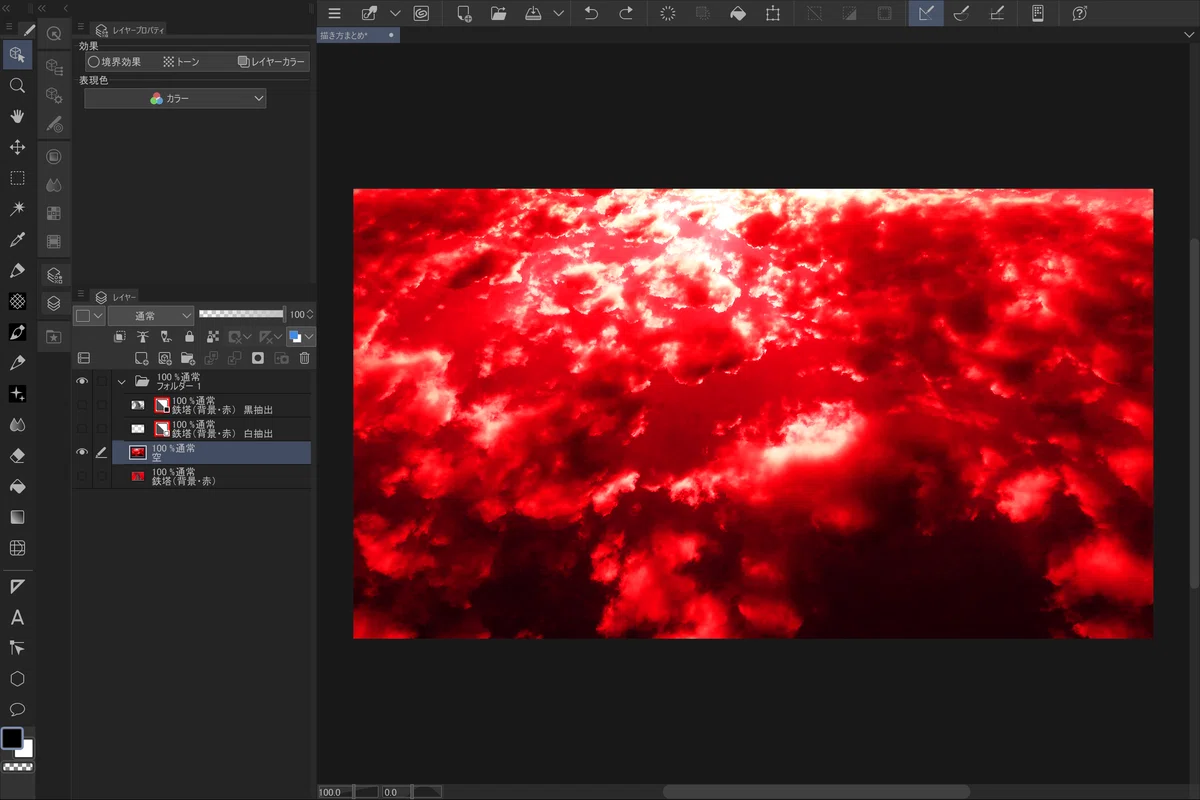Click the new raster layer icon

pos(141,358)
